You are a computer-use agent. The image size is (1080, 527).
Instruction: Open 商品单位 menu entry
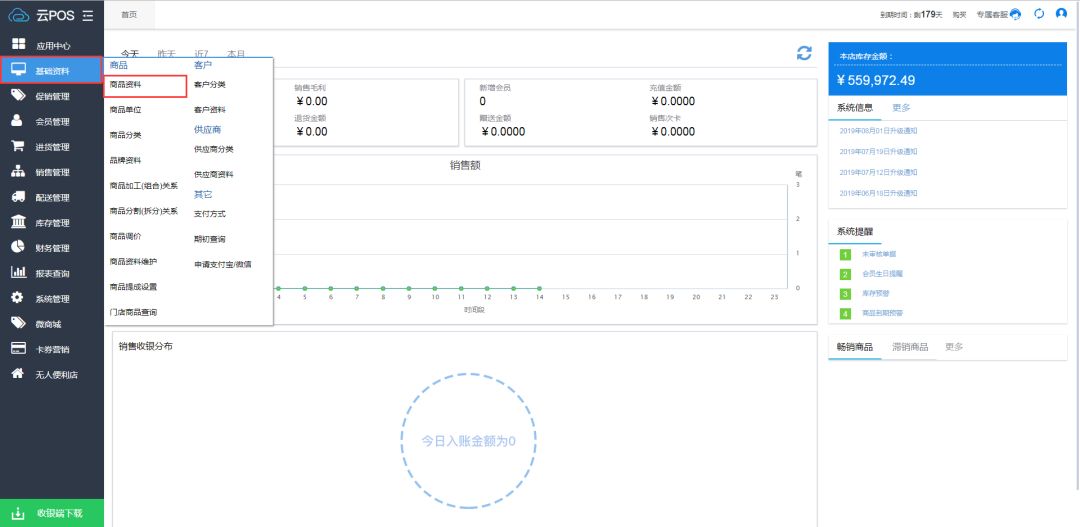(125, 110)
